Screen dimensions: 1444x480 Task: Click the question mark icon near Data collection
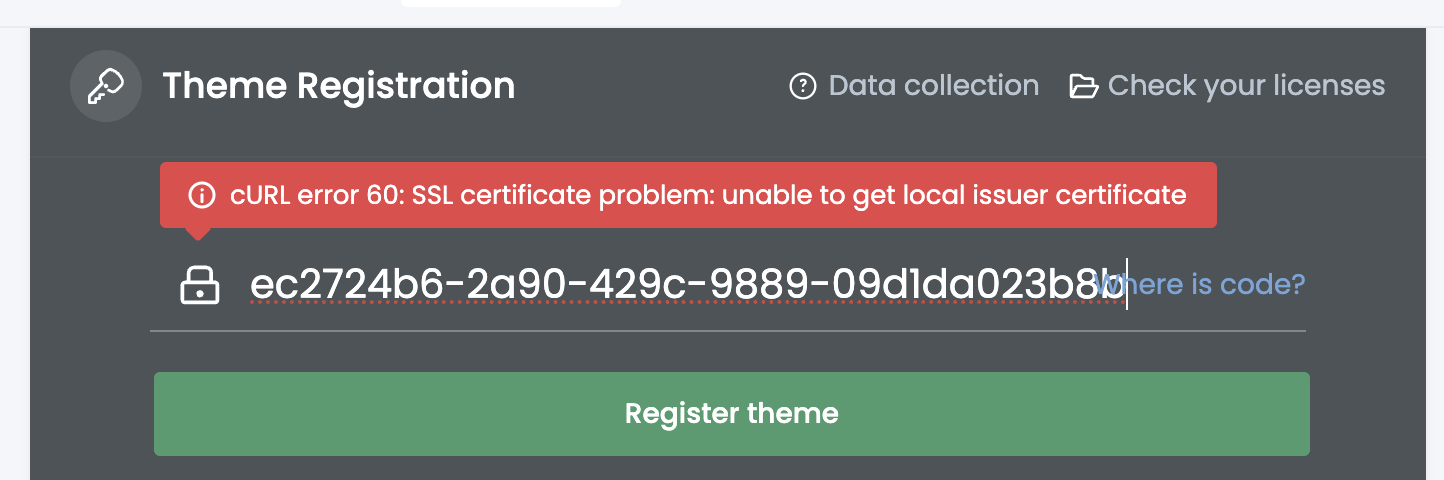803,86
